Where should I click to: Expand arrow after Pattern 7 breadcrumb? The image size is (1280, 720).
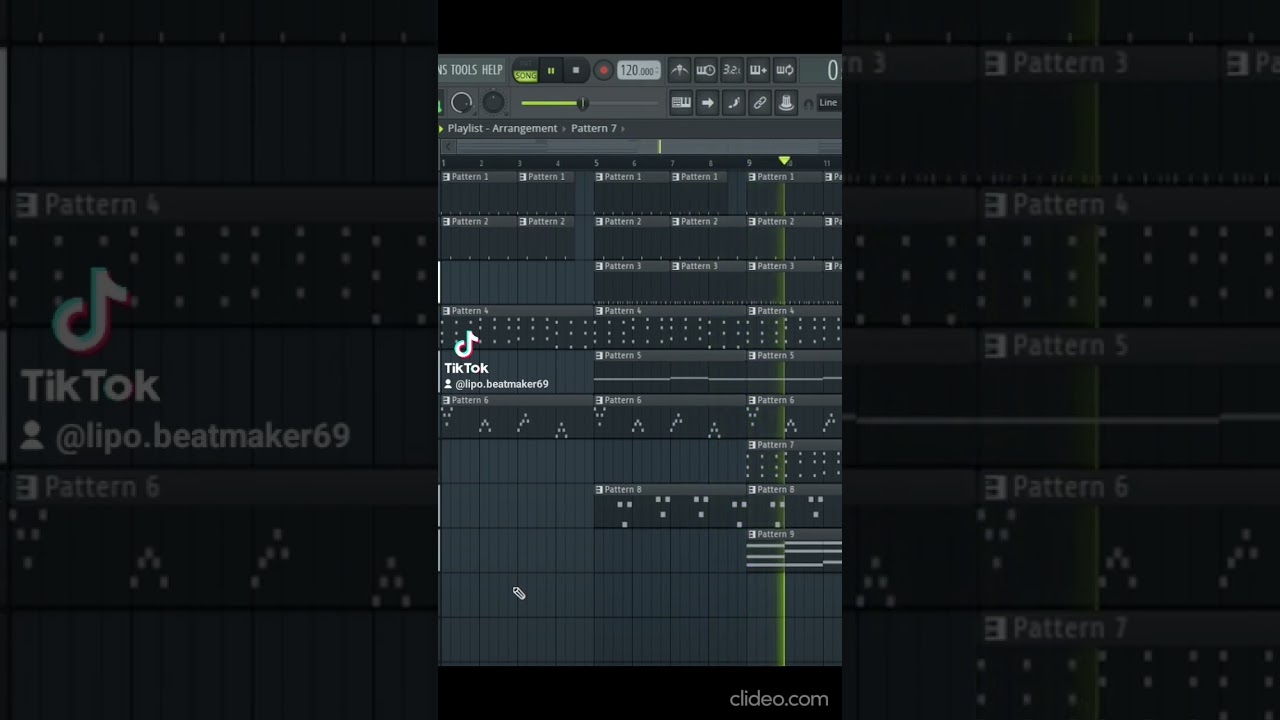(623, 128)
